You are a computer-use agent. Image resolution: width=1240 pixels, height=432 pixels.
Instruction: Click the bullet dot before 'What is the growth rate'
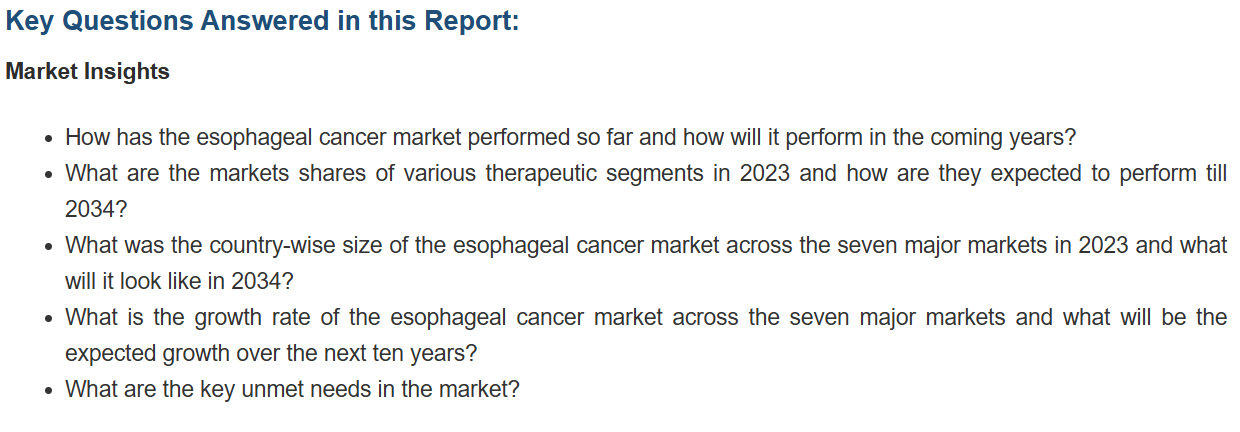pyautogui.click(x=49, y=319)
